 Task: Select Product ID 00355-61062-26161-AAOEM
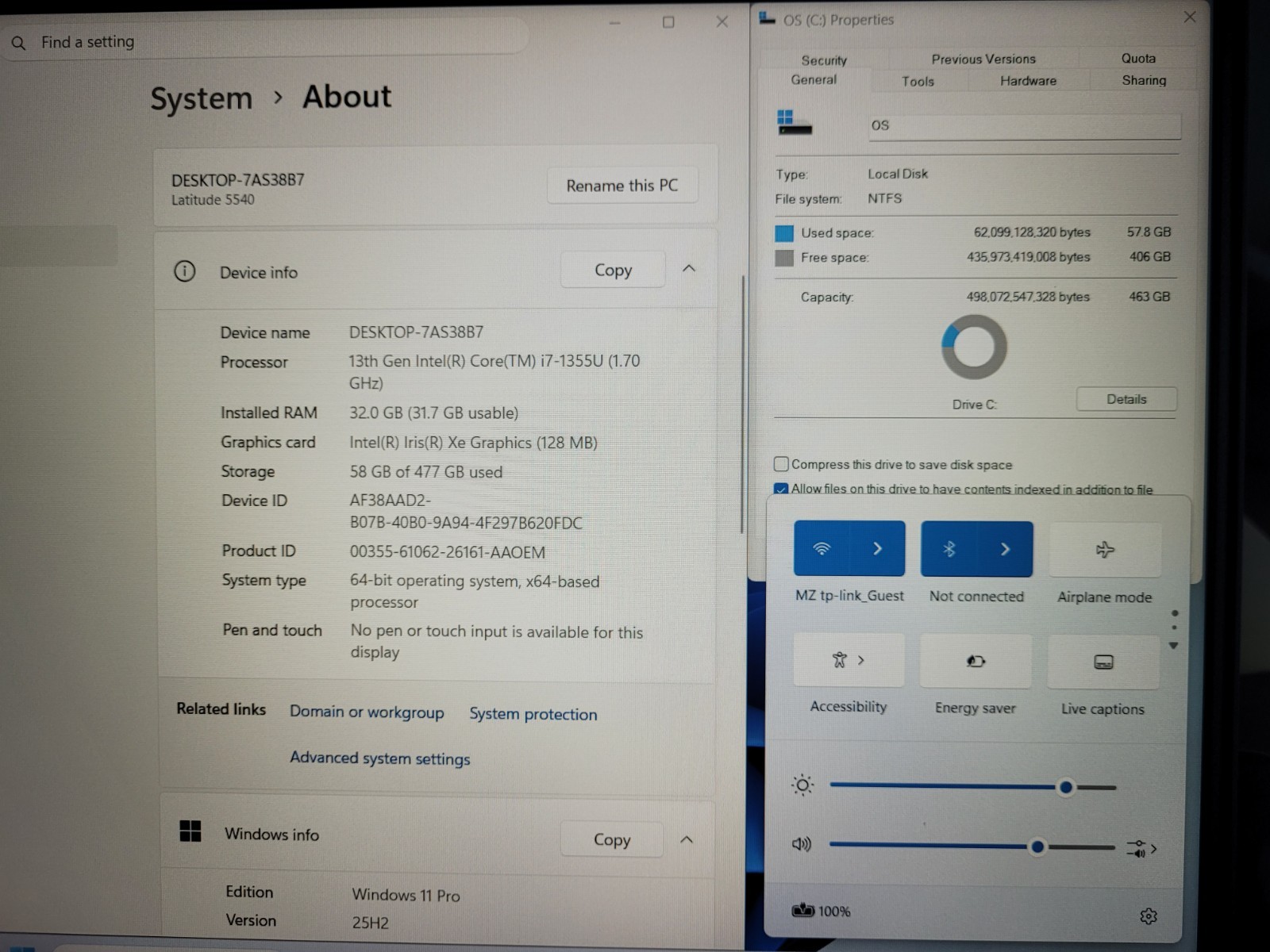[448, 552]
